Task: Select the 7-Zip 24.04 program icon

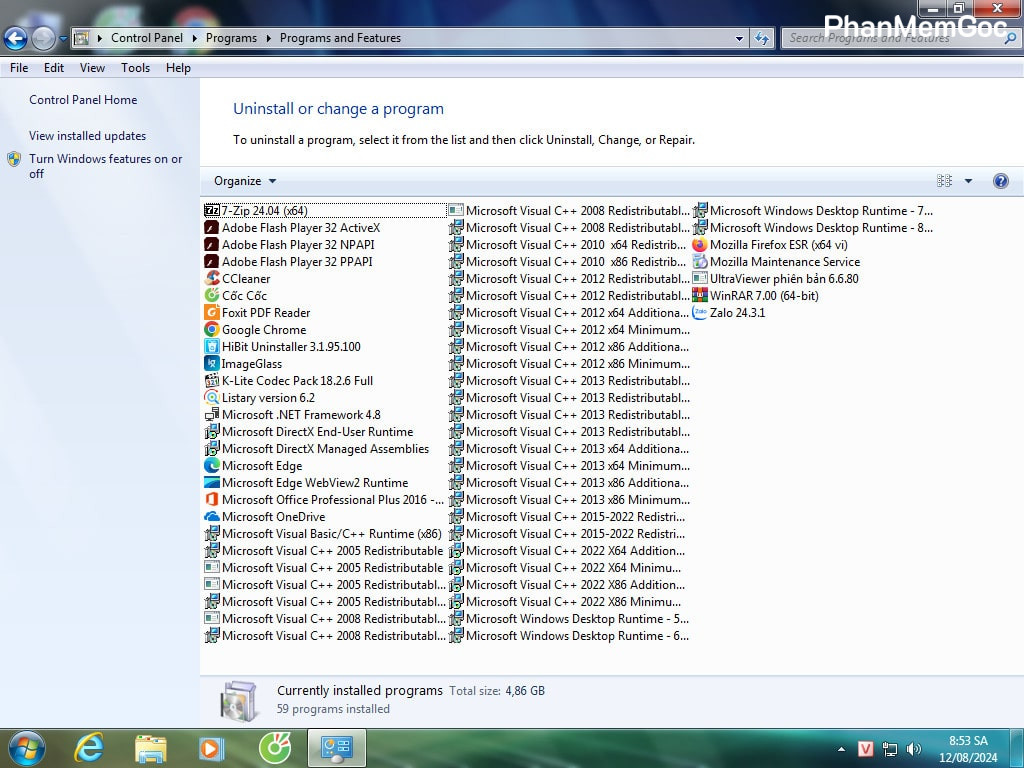Action: click(x=212, y=211)
